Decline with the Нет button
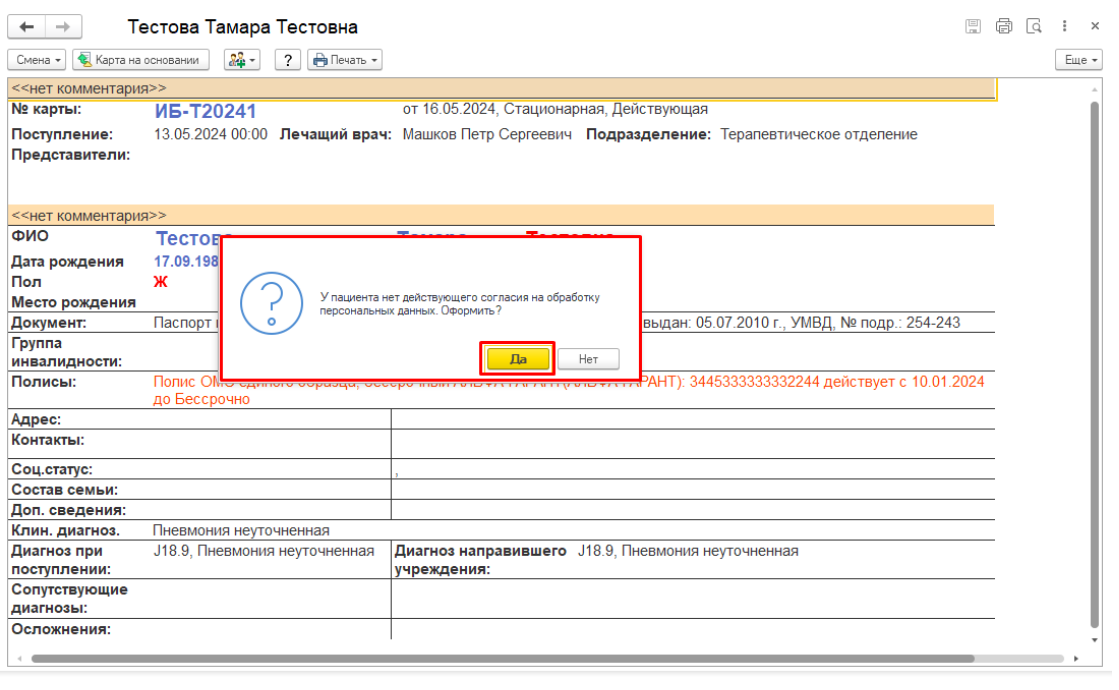 [x=588, y=358]
